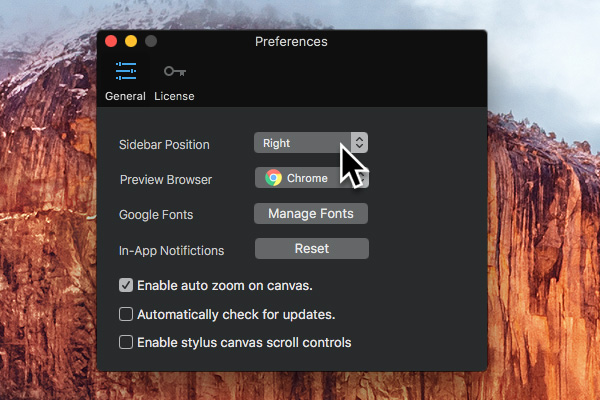Close the Preferences window with red button
The width and height of the screenshot is (600, 400).
(111, 41)
